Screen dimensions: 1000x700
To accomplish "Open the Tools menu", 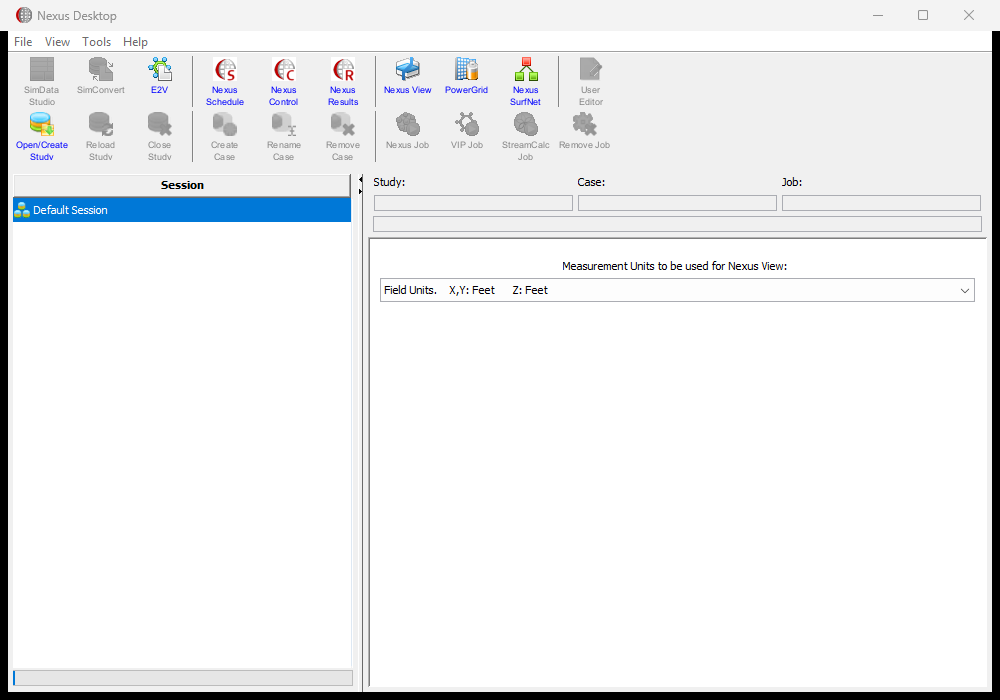I will (x=96, y=41).
